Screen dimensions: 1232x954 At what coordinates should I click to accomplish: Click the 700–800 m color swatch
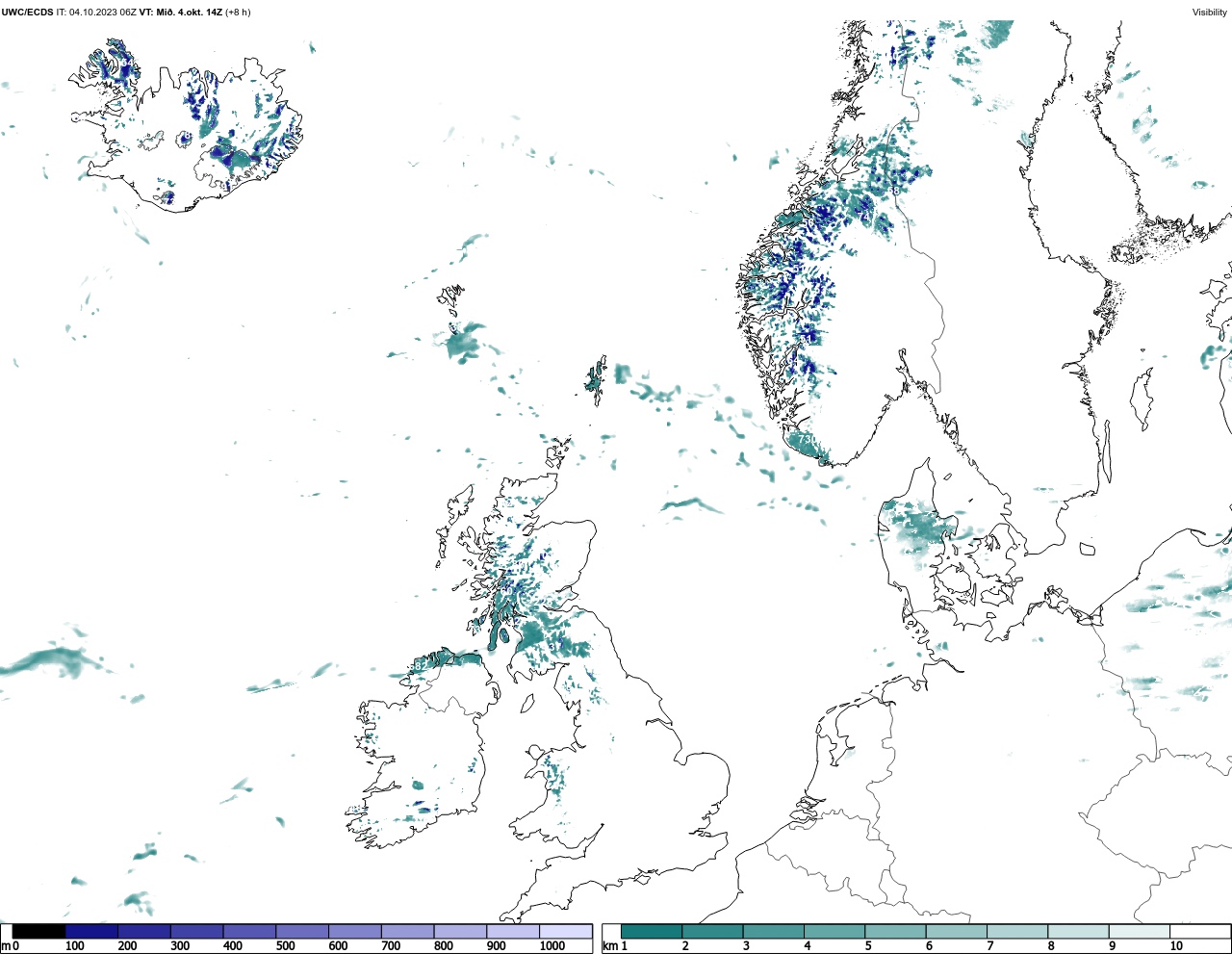tap(407, 932)
